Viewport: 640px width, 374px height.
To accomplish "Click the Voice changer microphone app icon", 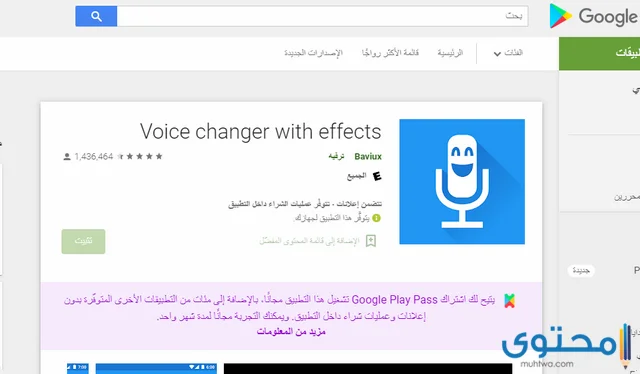I will [462, 182].
